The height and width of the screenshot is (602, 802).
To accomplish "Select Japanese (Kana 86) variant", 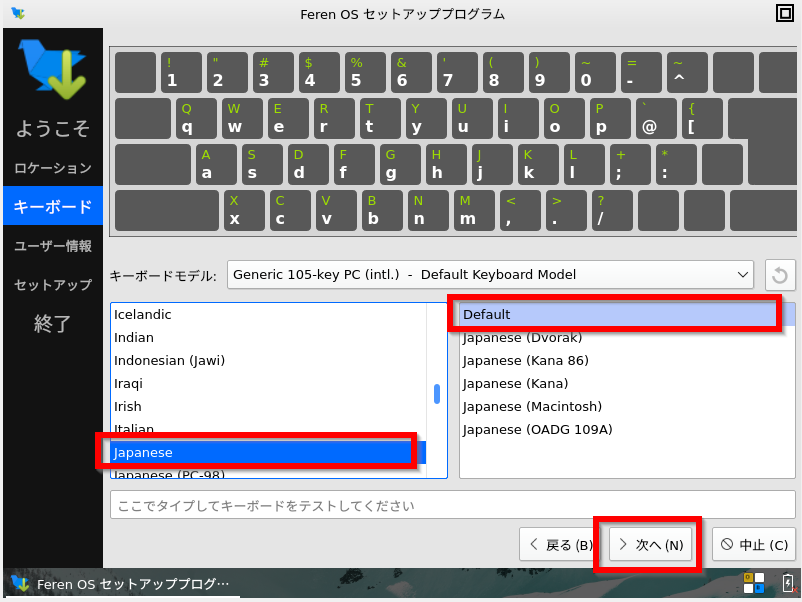I will click(627, 361).
